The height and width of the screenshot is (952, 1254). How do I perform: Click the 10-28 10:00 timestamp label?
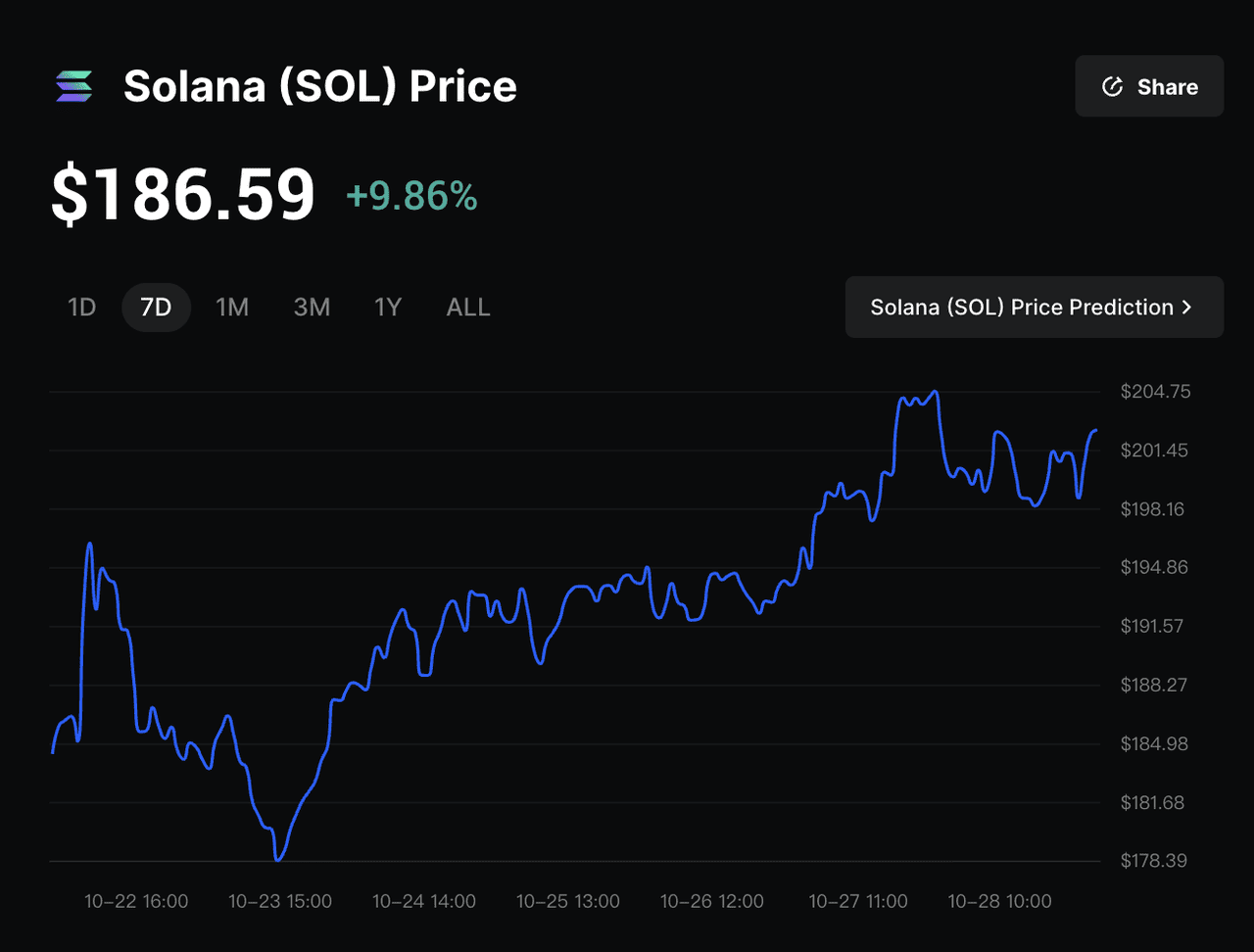tap(999, 901)
